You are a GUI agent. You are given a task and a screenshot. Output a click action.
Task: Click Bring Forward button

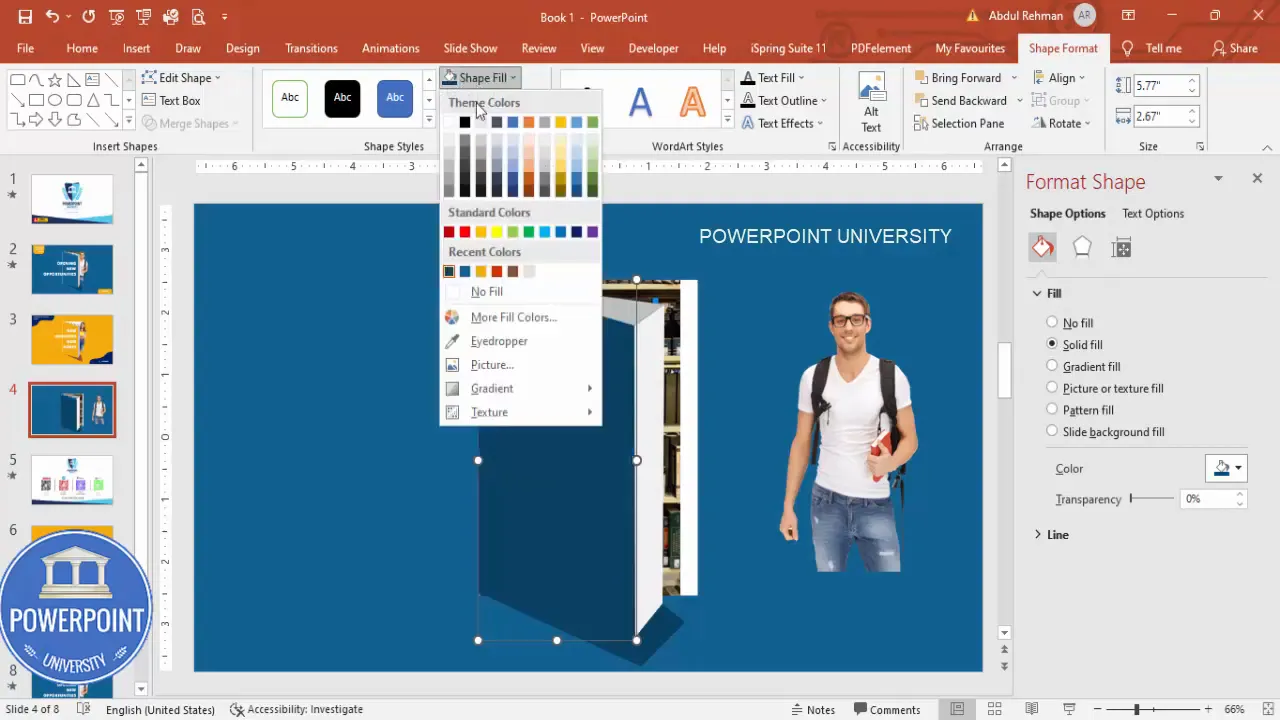click(957, 77)
